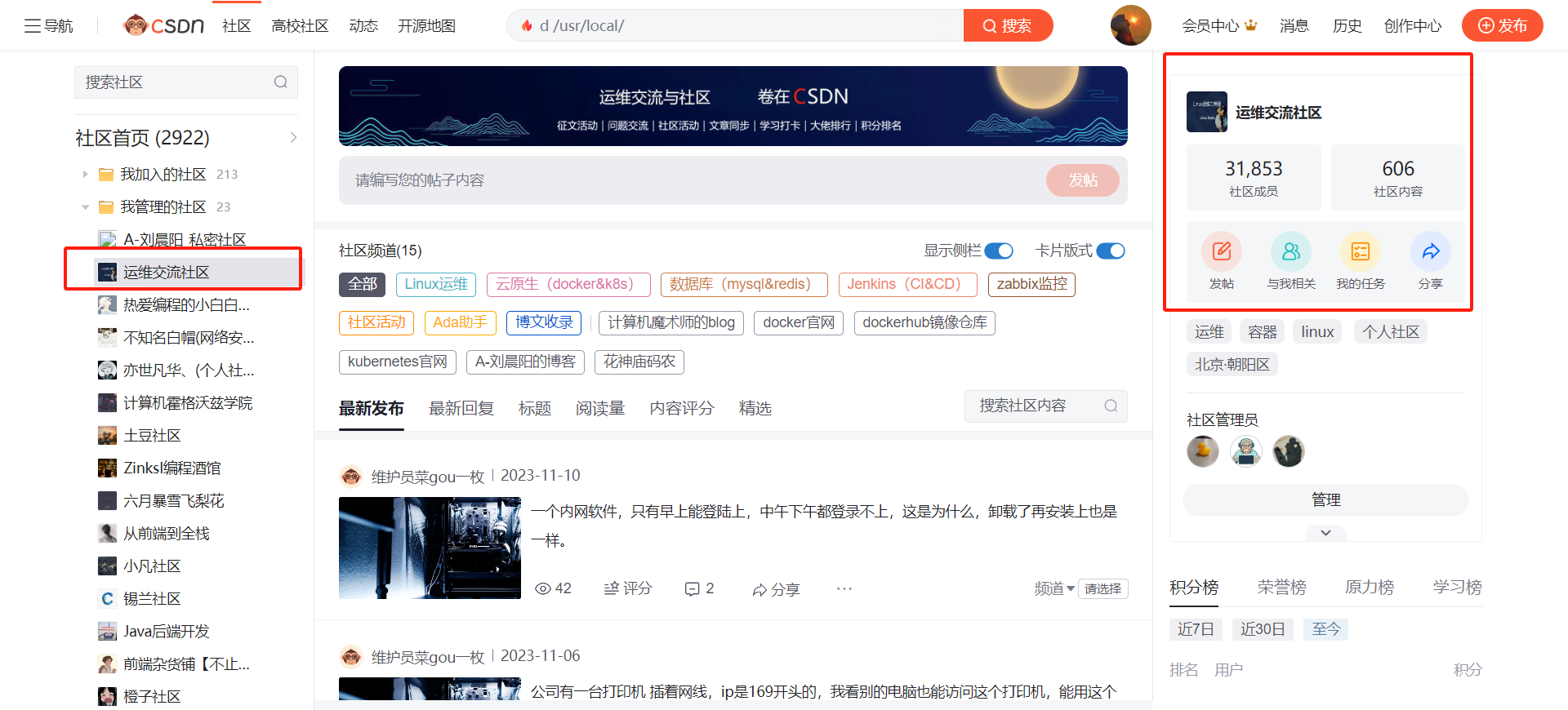Image resolution: width=1568 pixels, height=710 pixels.
Task: Click the pink 发帖 submit button
Action: (x=1083, y=180)
